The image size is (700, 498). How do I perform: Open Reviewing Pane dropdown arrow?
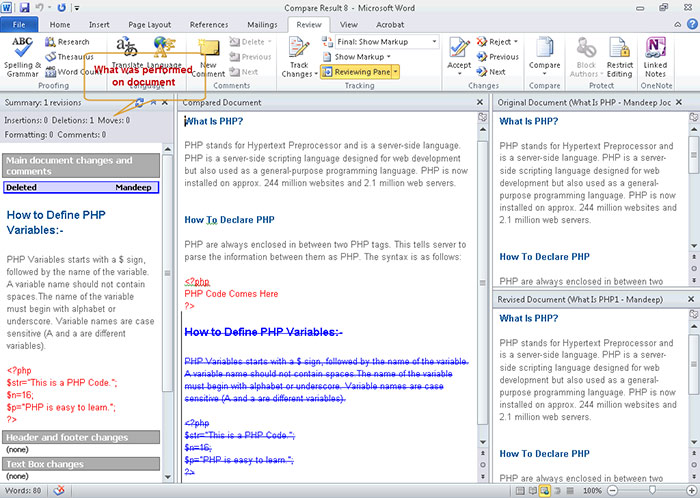pos(396,72)
